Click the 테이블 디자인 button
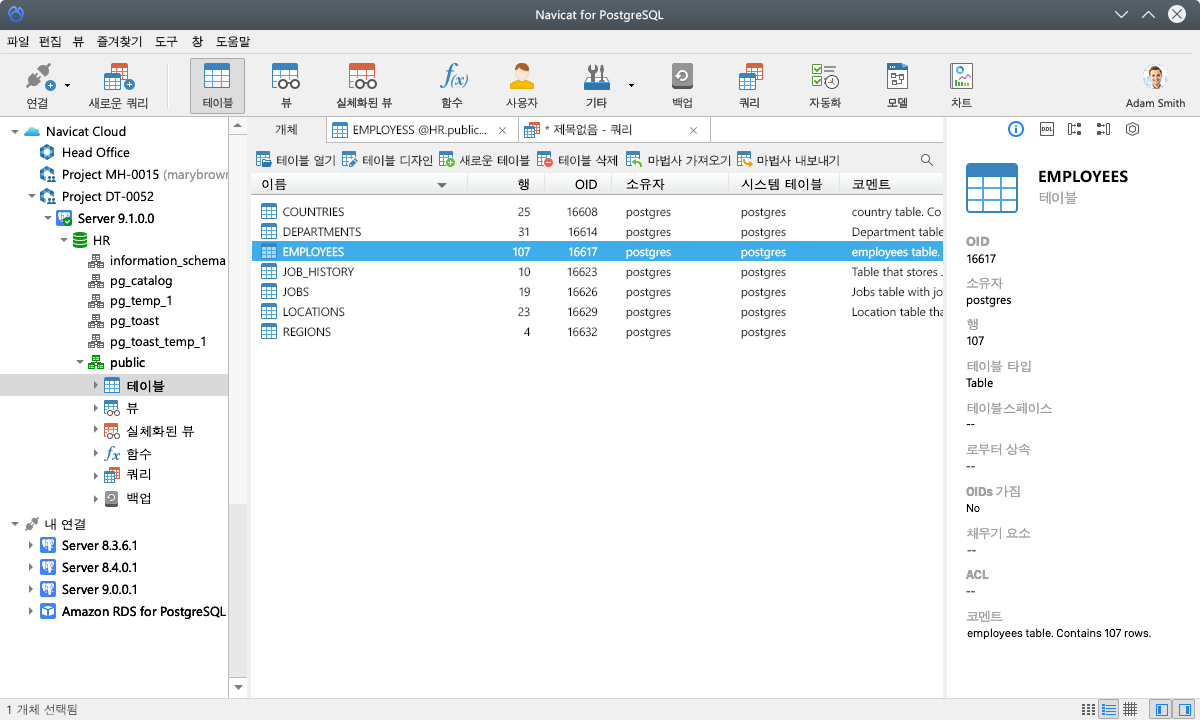This screenshot has width=1200, height=720. pos(387,160)
